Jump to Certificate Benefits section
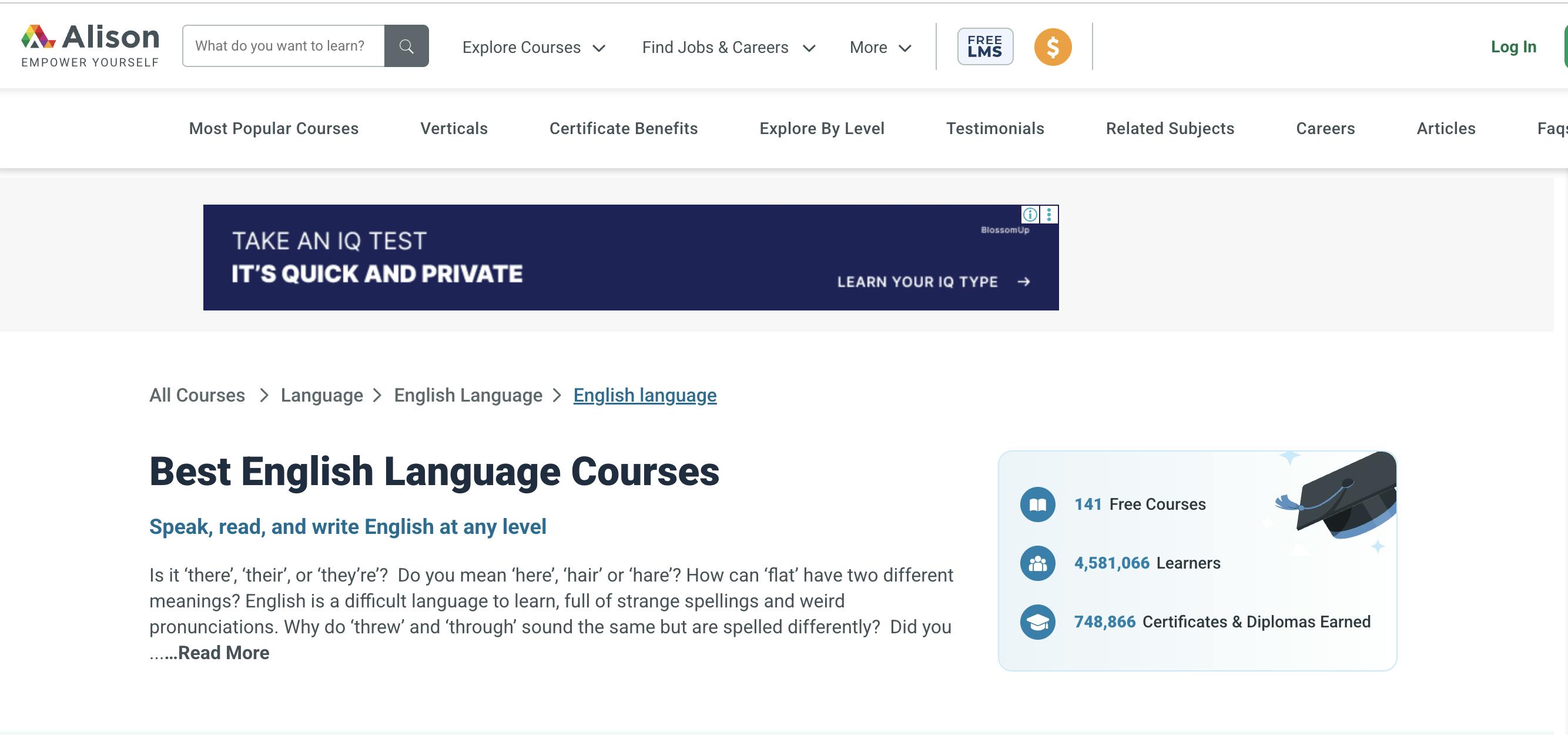Screen dimensions: 1568x735 (x=624, y=129)
